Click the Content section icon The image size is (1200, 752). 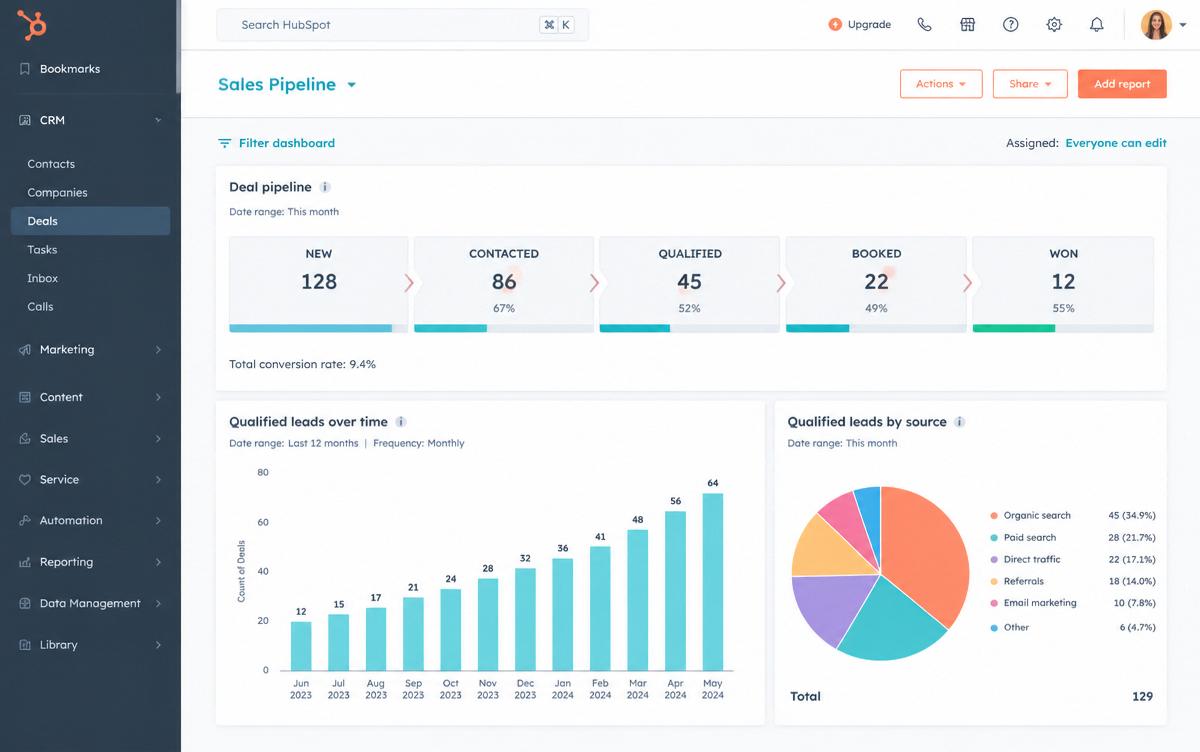(25, 397)
